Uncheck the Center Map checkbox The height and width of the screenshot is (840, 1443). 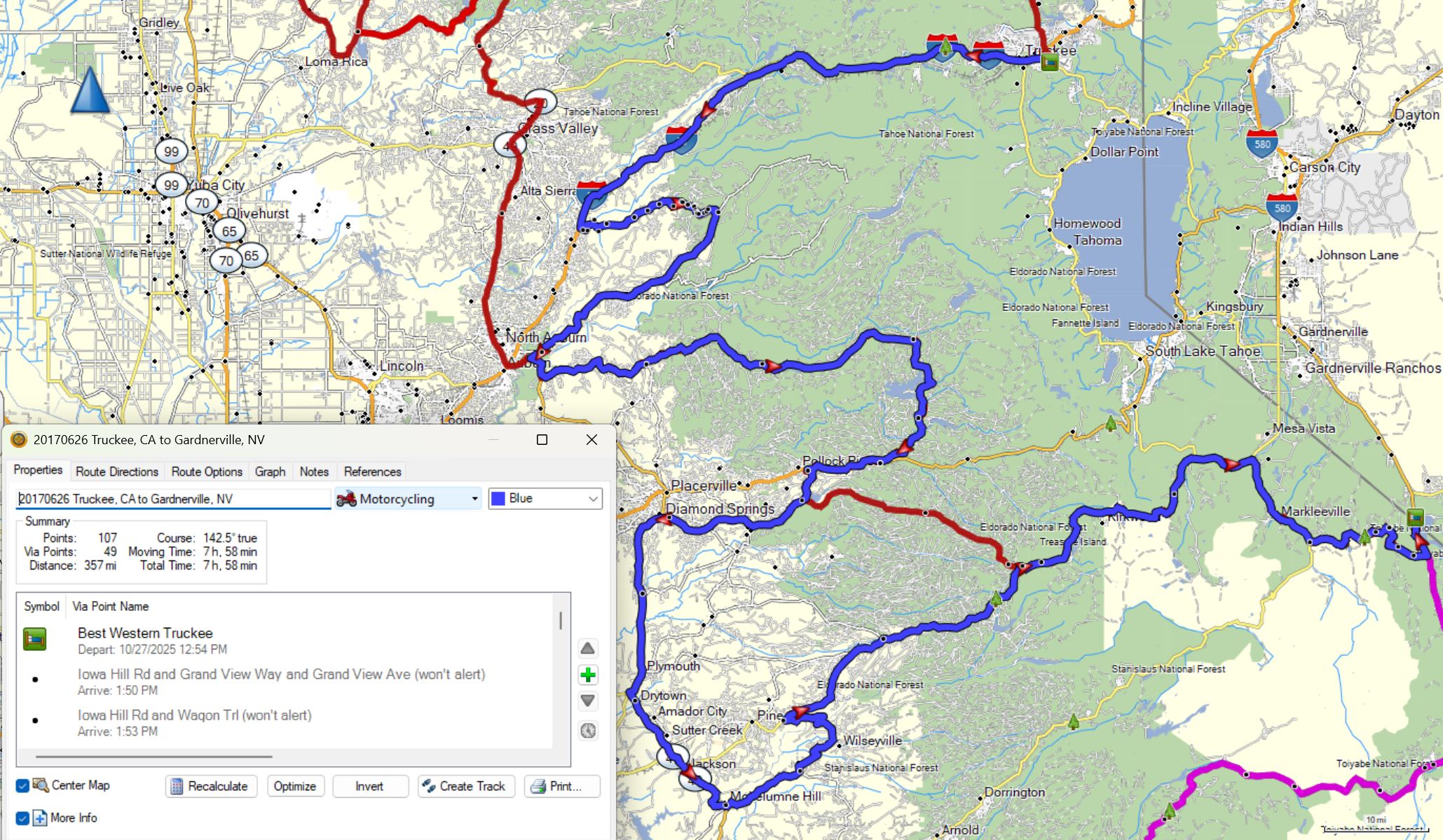(22, 785)
